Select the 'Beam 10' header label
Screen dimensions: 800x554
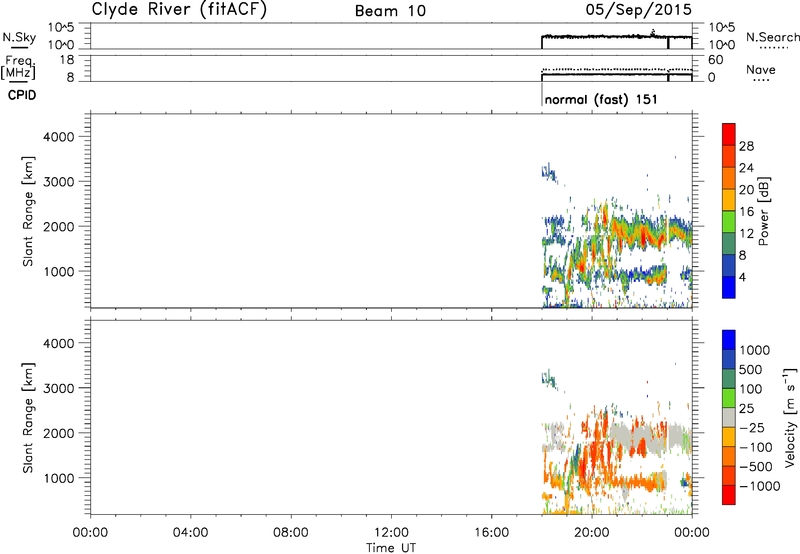pyautogui.click(x=390, y=11)
